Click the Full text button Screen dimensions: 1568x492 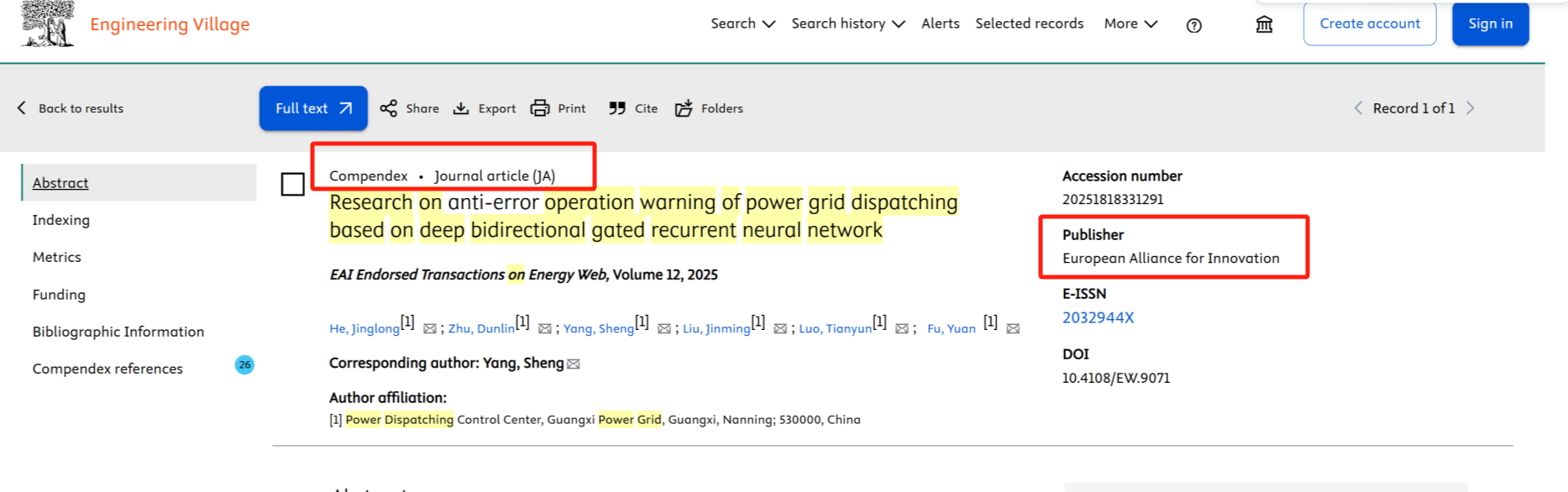pos(313,108)
